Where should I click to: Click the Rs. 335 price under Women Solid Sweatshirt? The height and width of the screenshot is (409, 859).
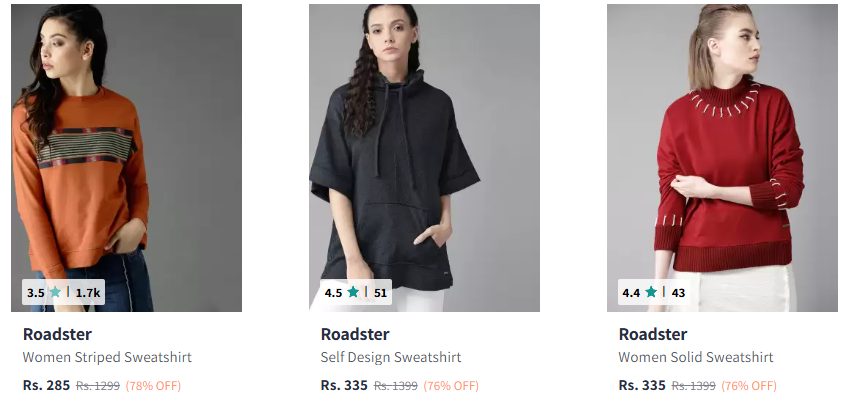pyautogui.click(x=642, y=385)
